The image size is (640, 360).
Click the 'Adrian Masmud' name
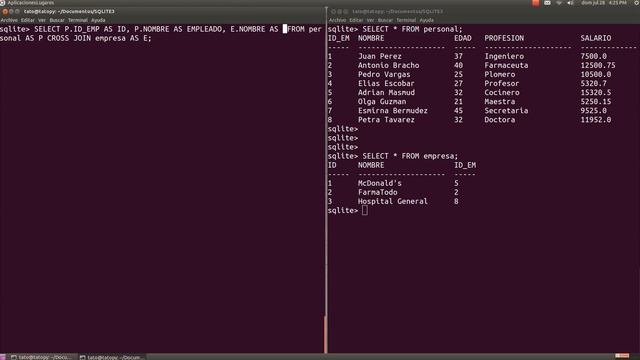[x=386, y=92]
